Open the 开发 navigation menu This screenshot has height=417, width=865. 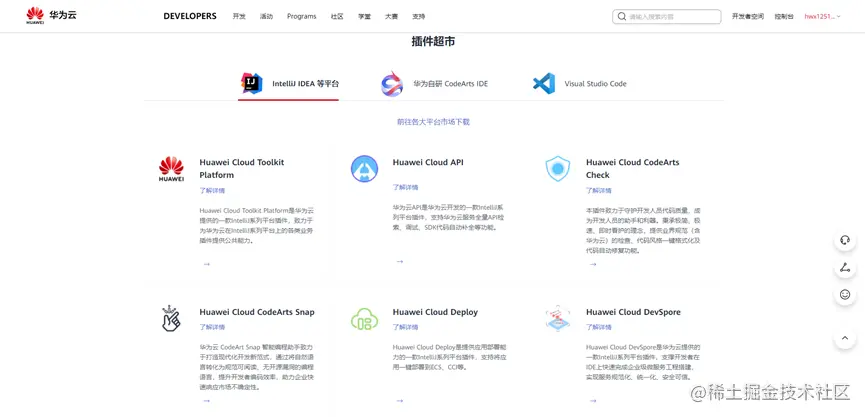click(239, 17)
